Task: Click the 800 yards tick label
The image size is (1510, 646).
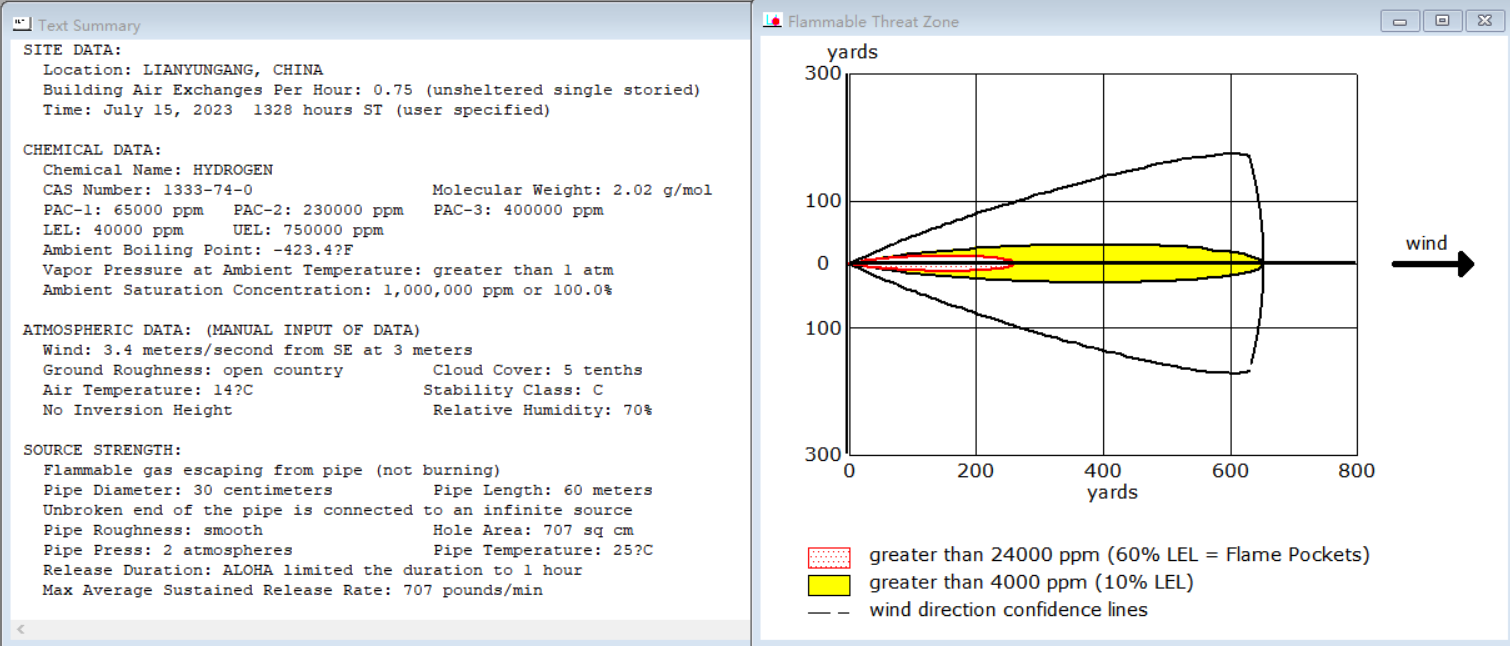Action: tap(1357, 471)
